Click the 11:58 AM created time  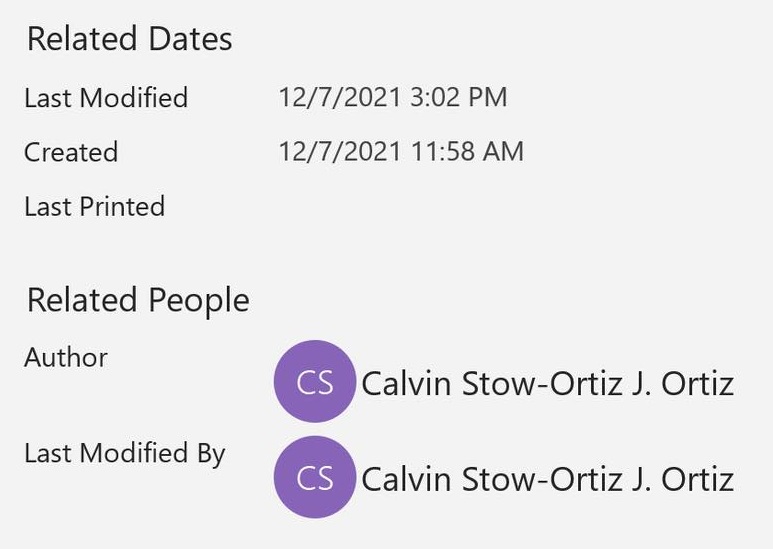[467, 151]
